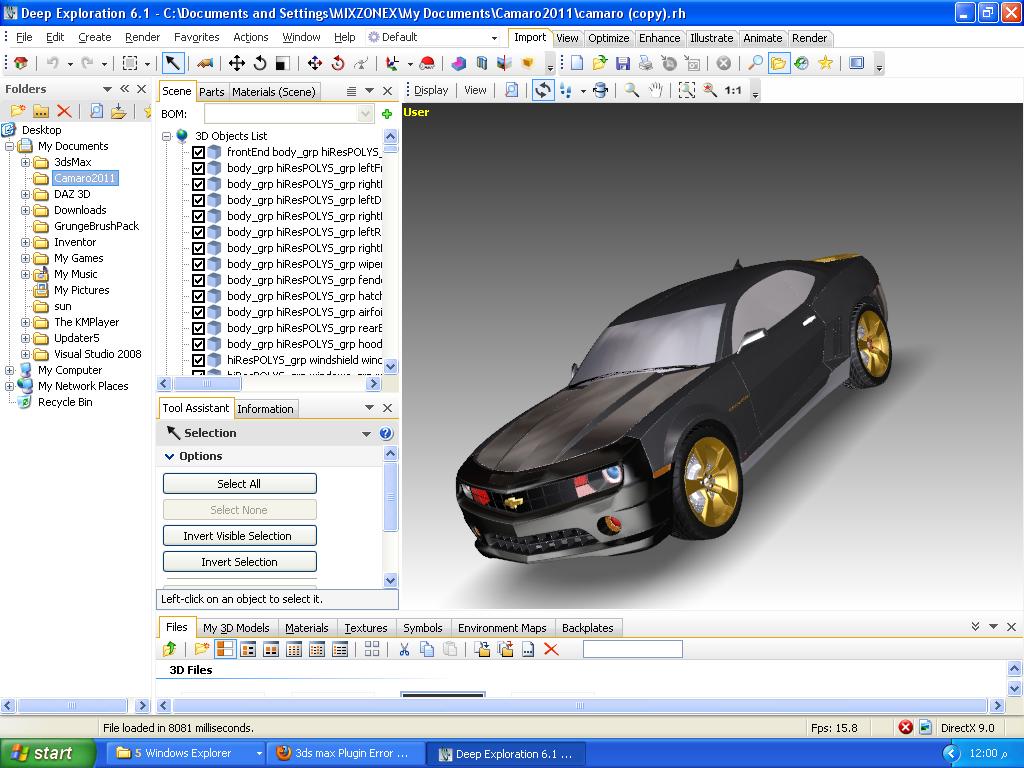Click red X delete icon in Files toolbar

click(551, 649)
